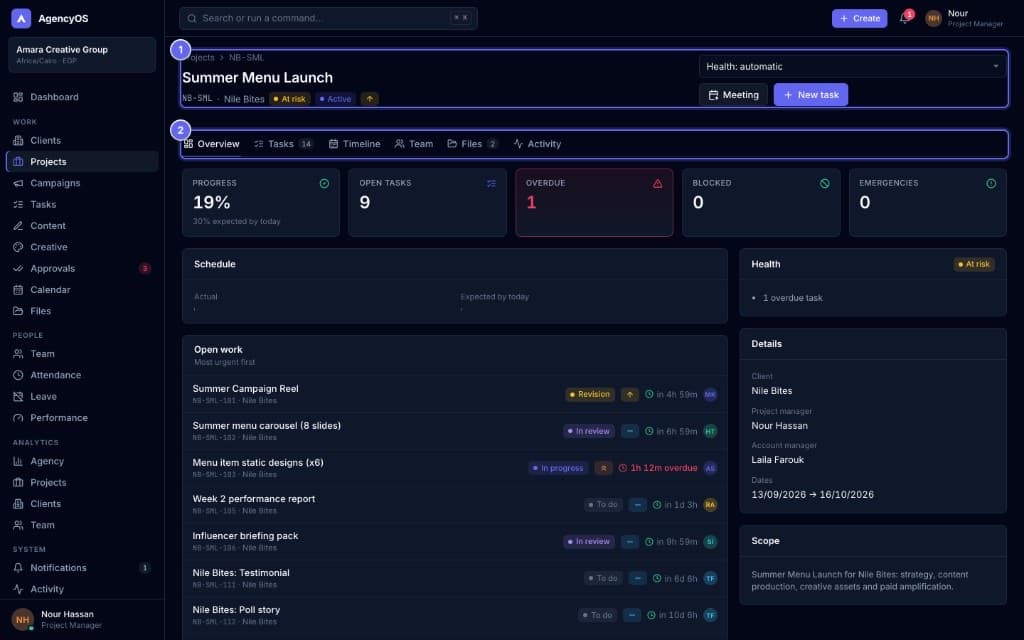Click the Creative palette icon
The width and height of the screenshot is (1024, 640).
(x=18, y=248)
